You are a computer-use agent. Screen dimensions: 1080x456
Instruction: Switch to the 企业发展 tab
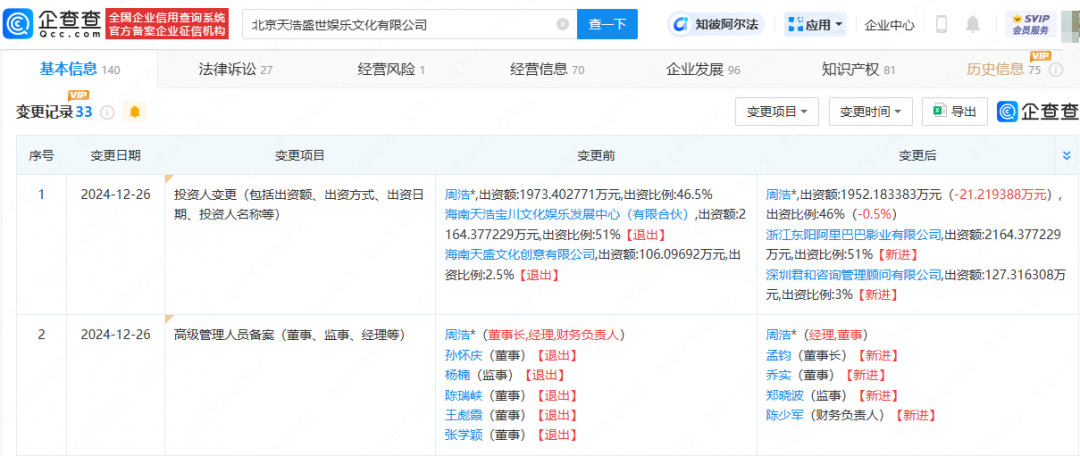tap(703, 69)
